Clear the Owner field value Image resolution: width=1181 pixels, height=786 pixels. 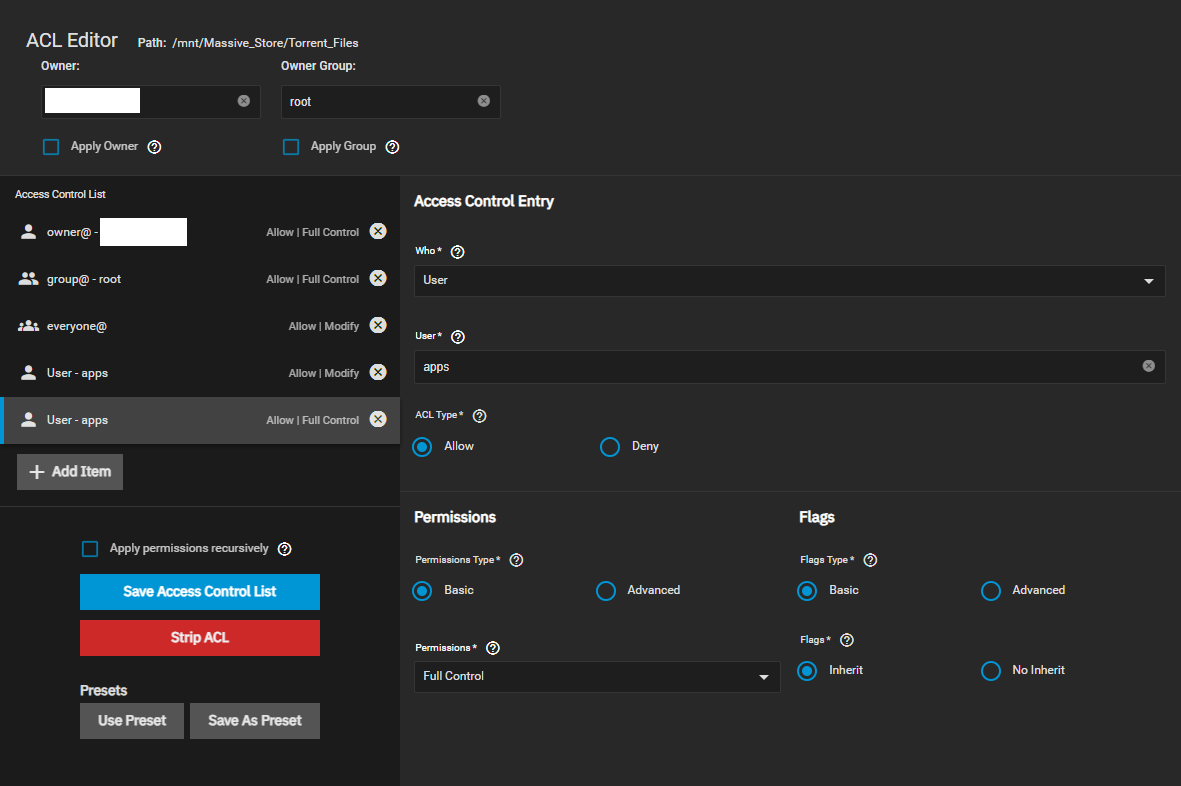(x=243, y=101)
